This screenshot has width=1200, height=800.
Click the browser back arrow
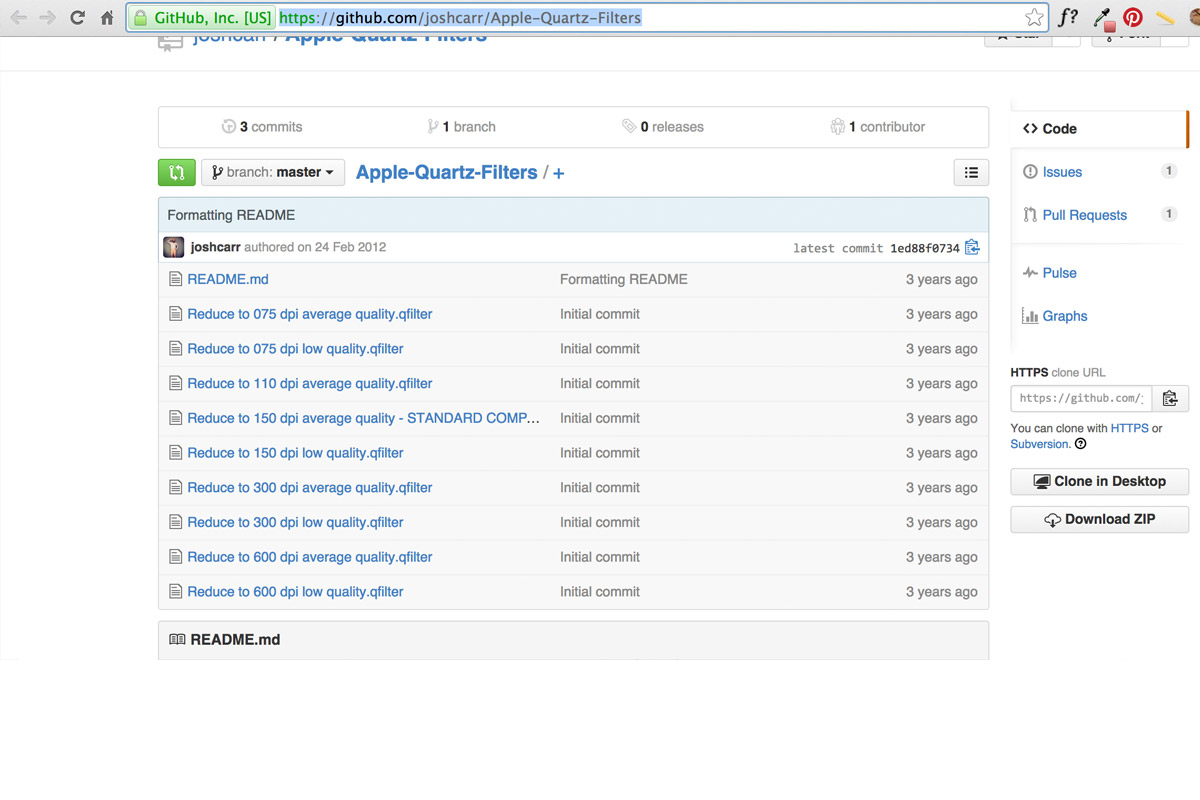coord(18,17)
